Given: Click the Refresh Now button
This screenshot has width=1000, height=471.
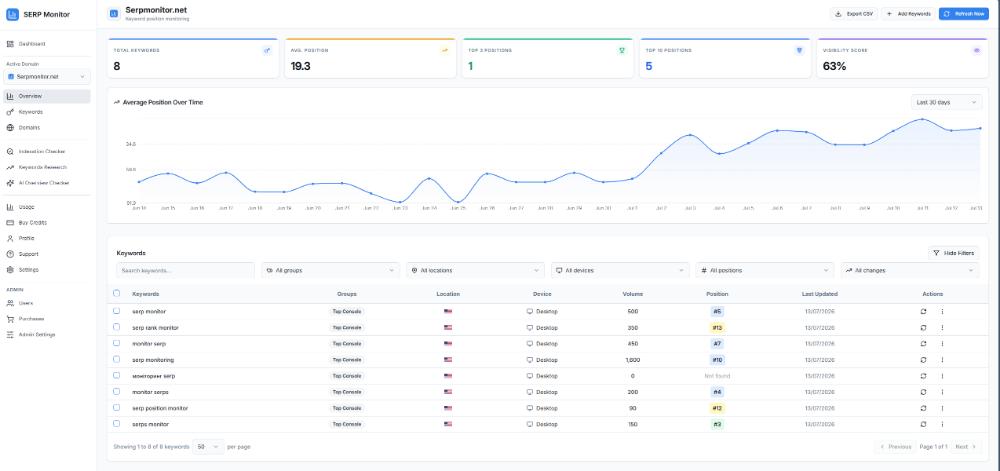Looking at the screenshot, I should (964, 13).
